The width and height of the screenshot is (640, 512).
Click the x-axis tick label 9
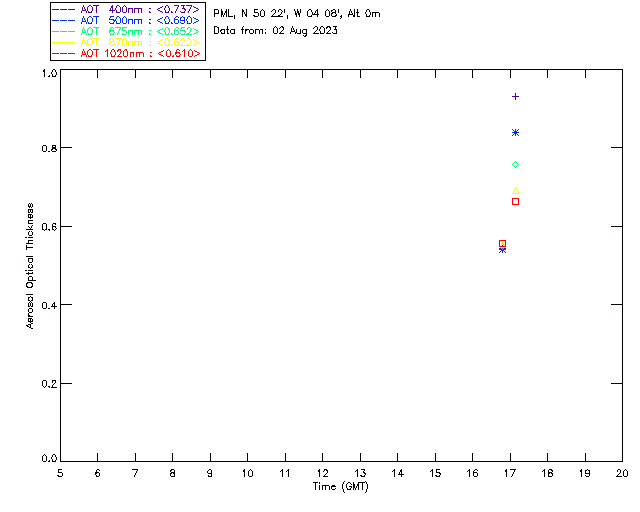[x=210, y=473]
